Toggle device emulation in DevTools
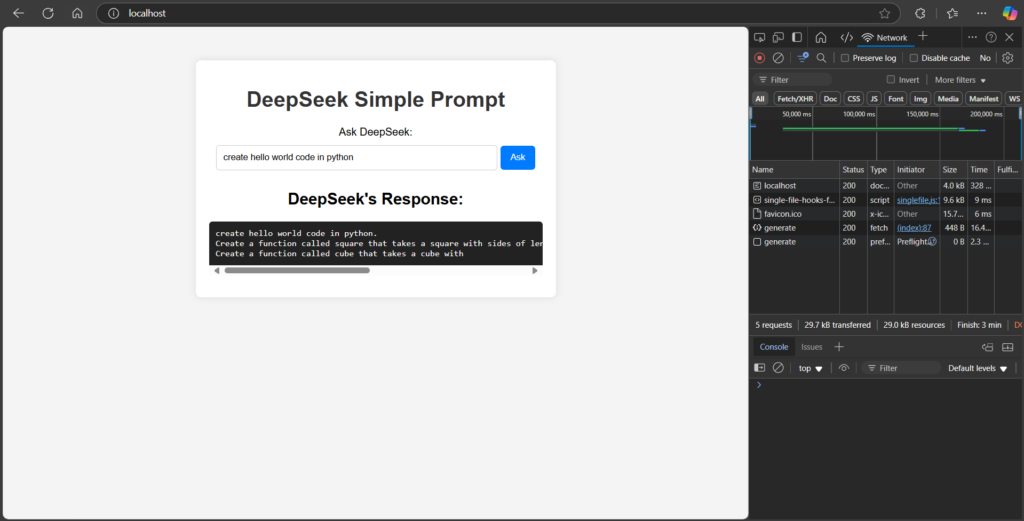The image size is (1024, 521). coord(778,37)
